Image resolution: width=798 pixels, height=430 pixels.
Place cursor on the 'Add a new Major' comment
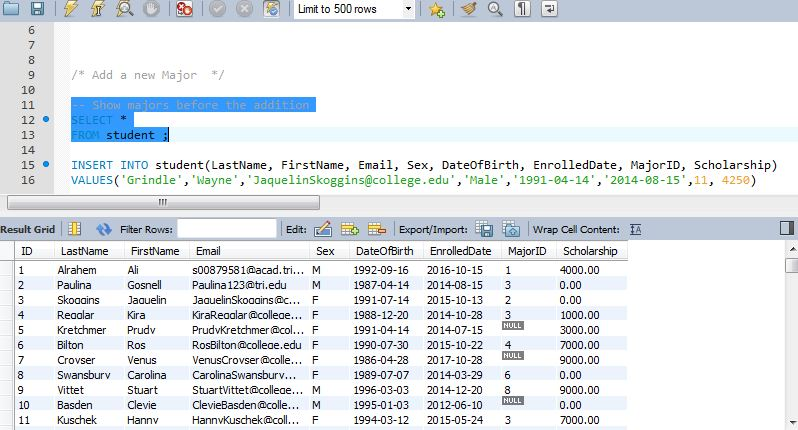pos(148,75)
